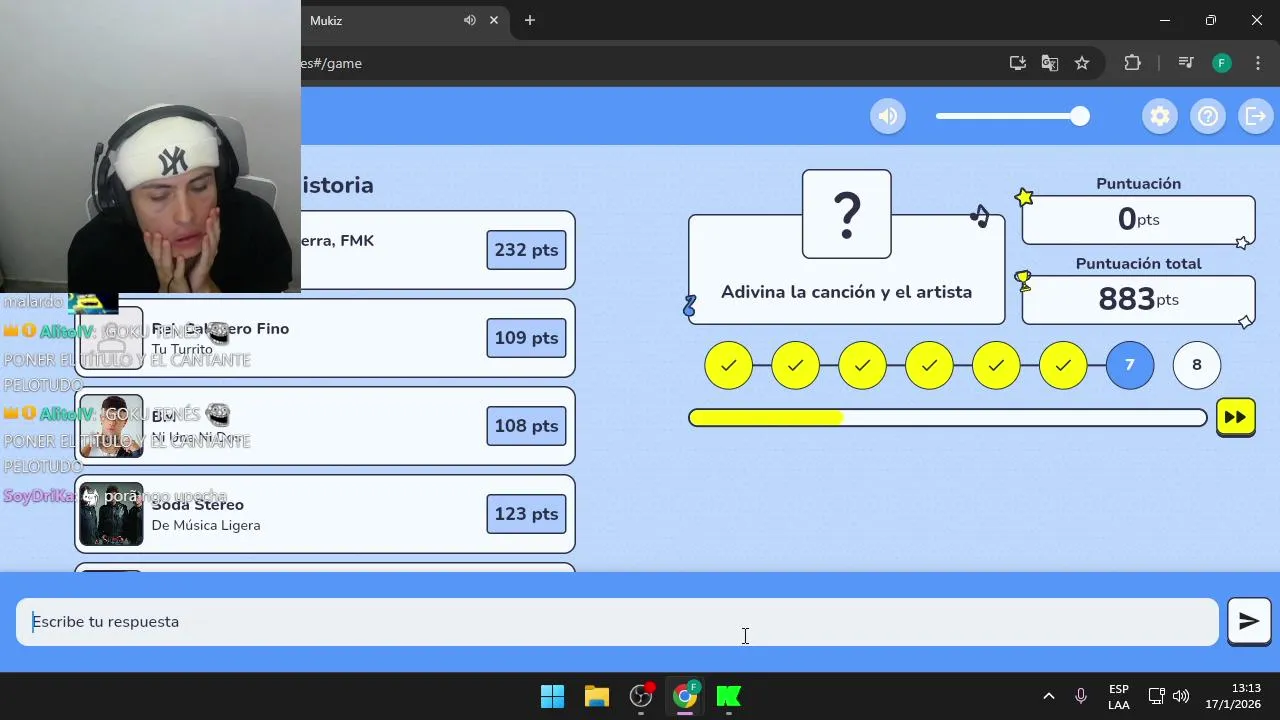Open the volume tray icon
1280x720 pixels.
[x=1181, y=696]
